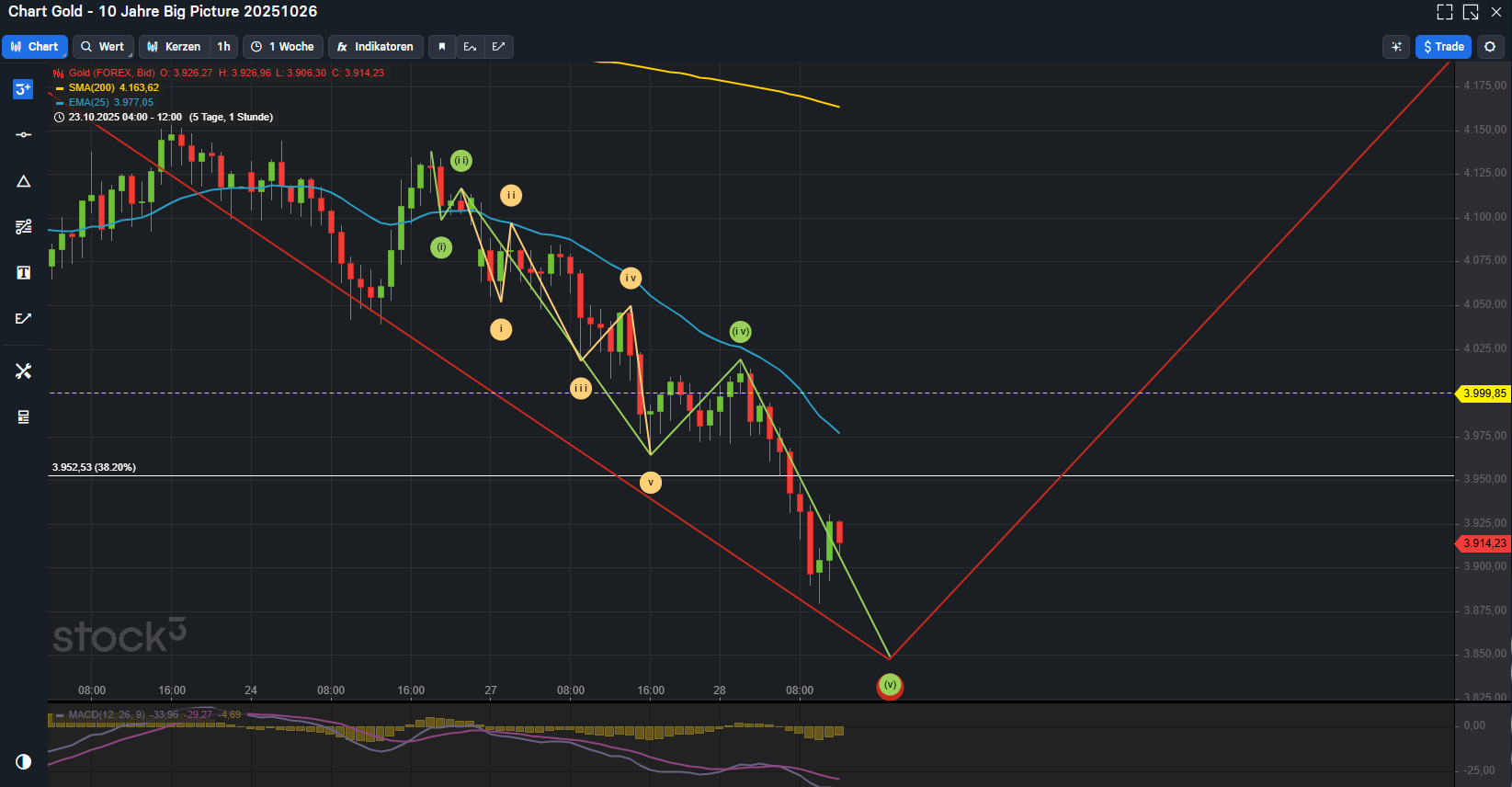Open the Fibonacci lines tool

(x=23, y=226)
